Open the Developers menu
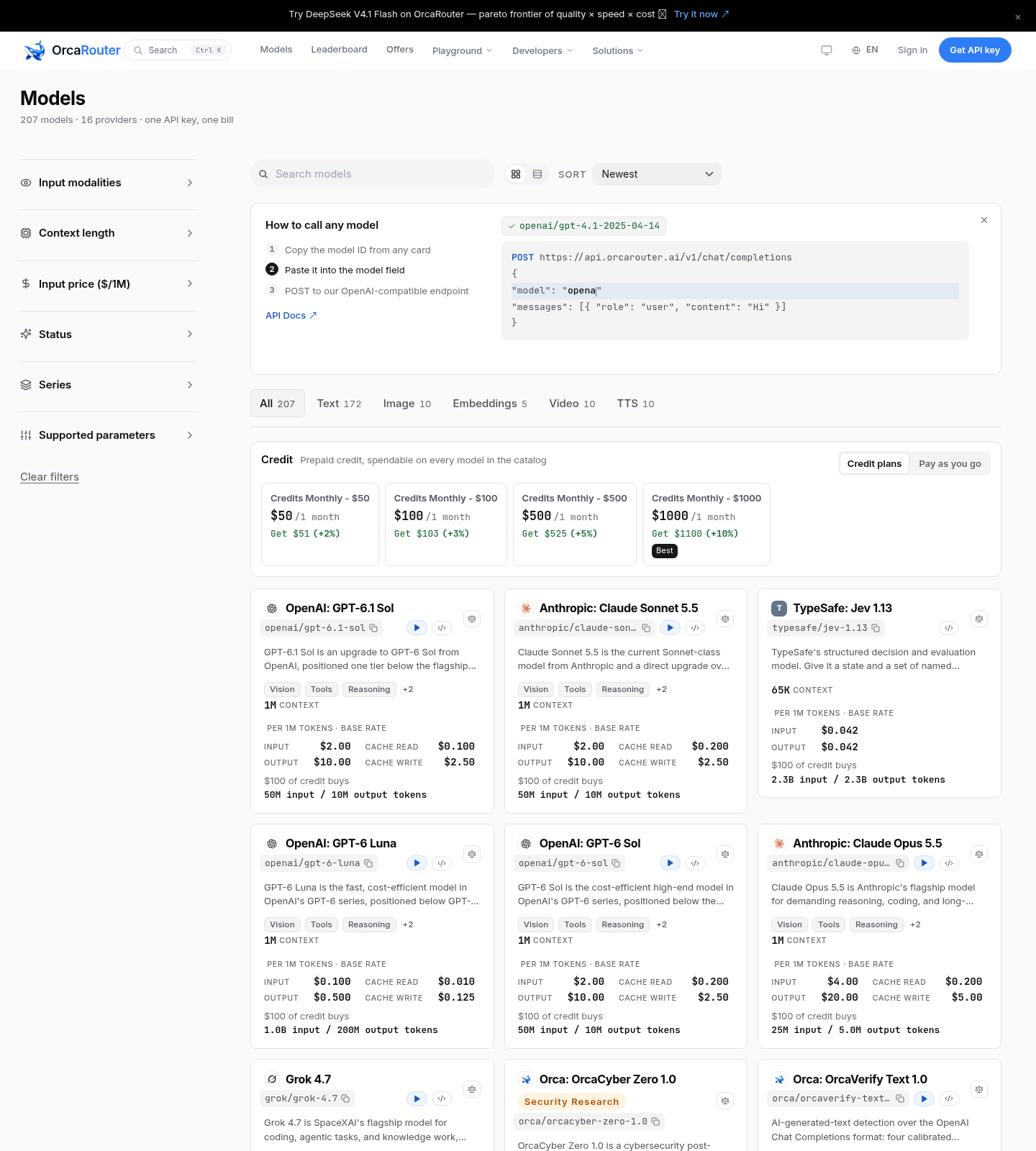The height and width of the screenshot is (1151, 1036). [x=542, y=50]
